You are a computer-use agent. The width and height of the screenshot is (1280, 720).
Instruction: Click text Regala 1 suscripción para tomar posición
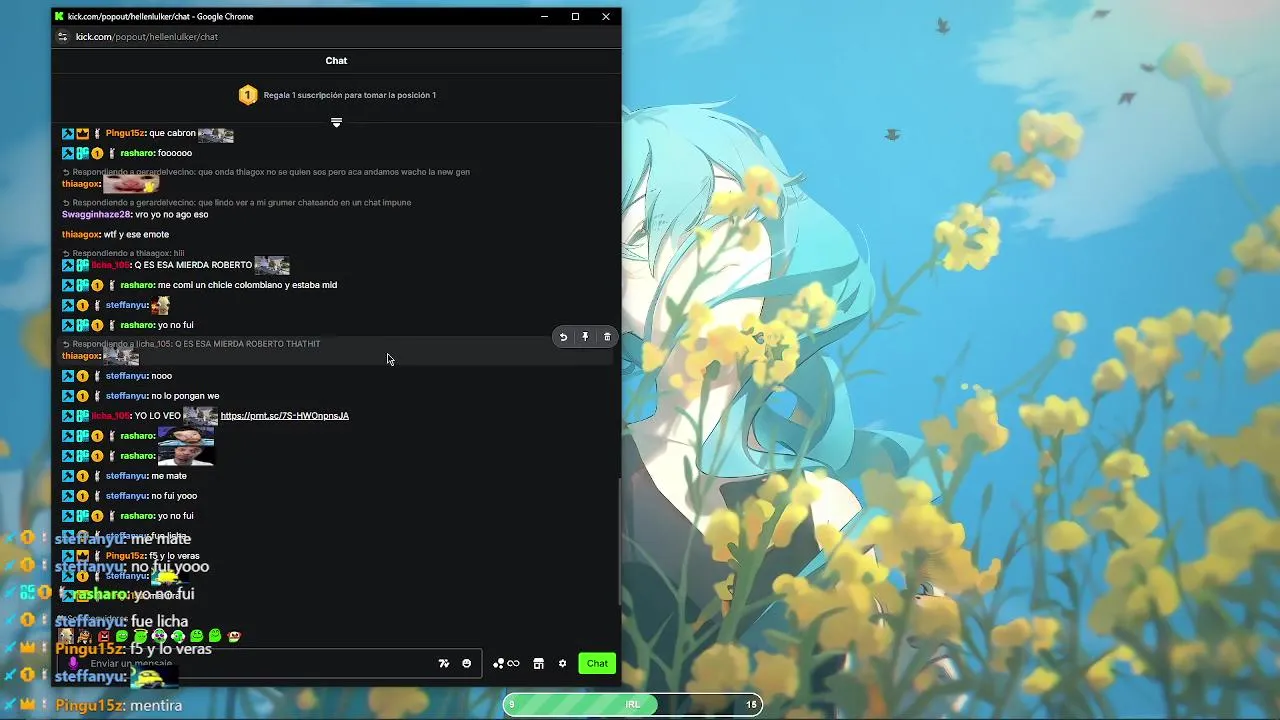[x=350, y=95]
